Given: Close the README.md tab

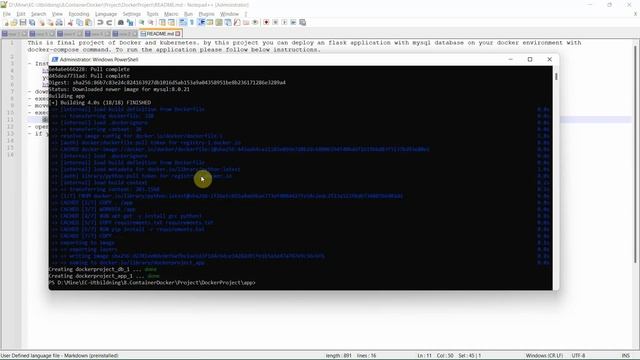Looking at the screenshot, I should point(178,33).
